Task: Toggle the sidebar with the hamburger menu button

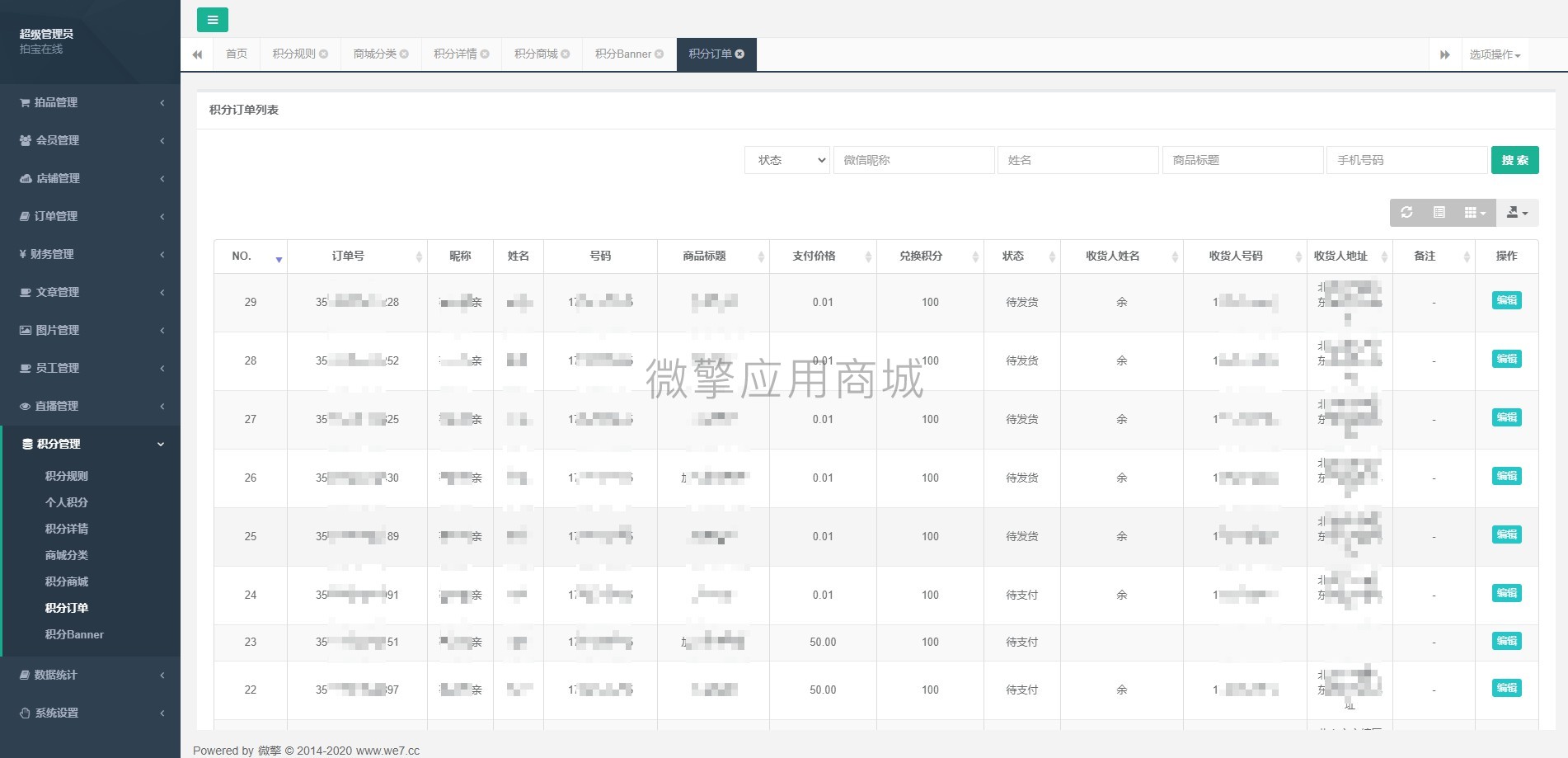Action: (x=213, y=20)
